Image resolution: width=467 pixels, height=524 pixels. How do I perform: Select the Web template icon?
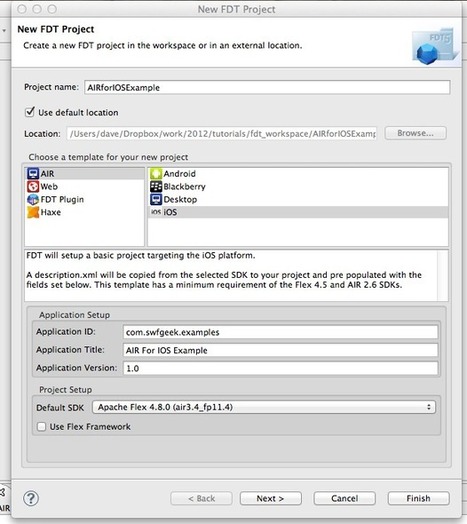coord(33,186)
